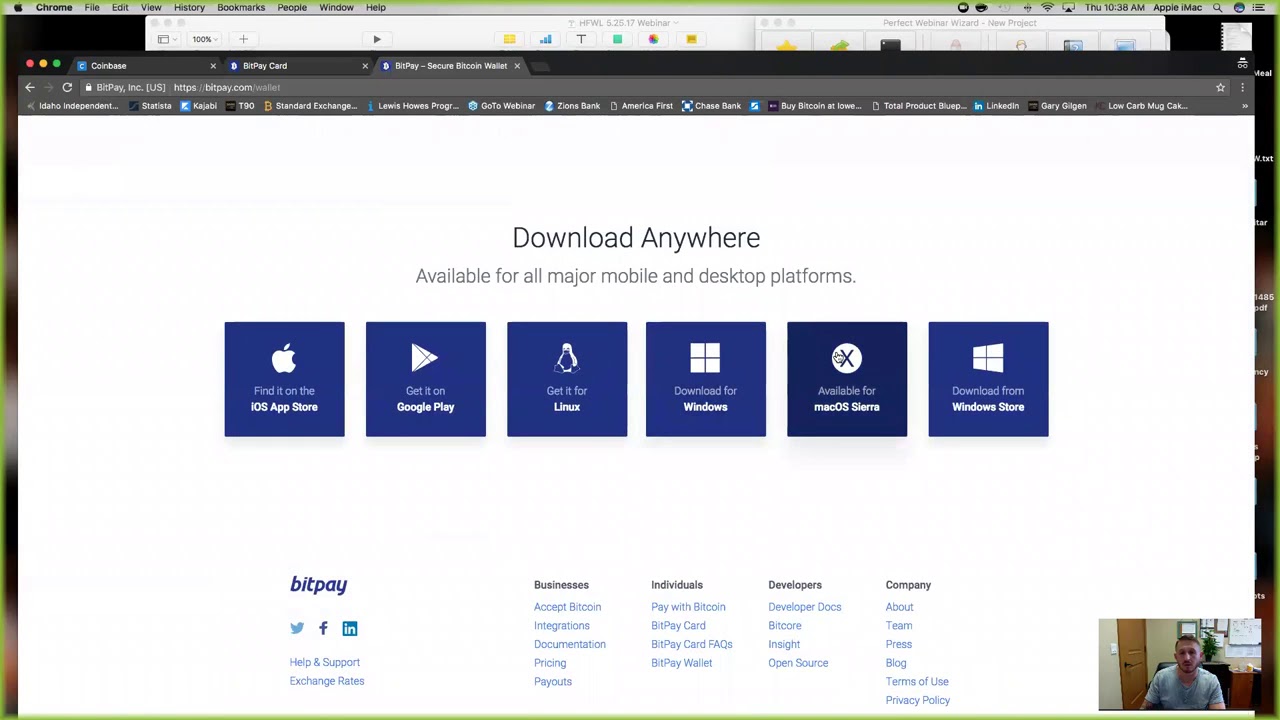This screenshot has height=720, width=1280.
Task: Choose the Download for Windows tile
Action: (x=705, y=379)
